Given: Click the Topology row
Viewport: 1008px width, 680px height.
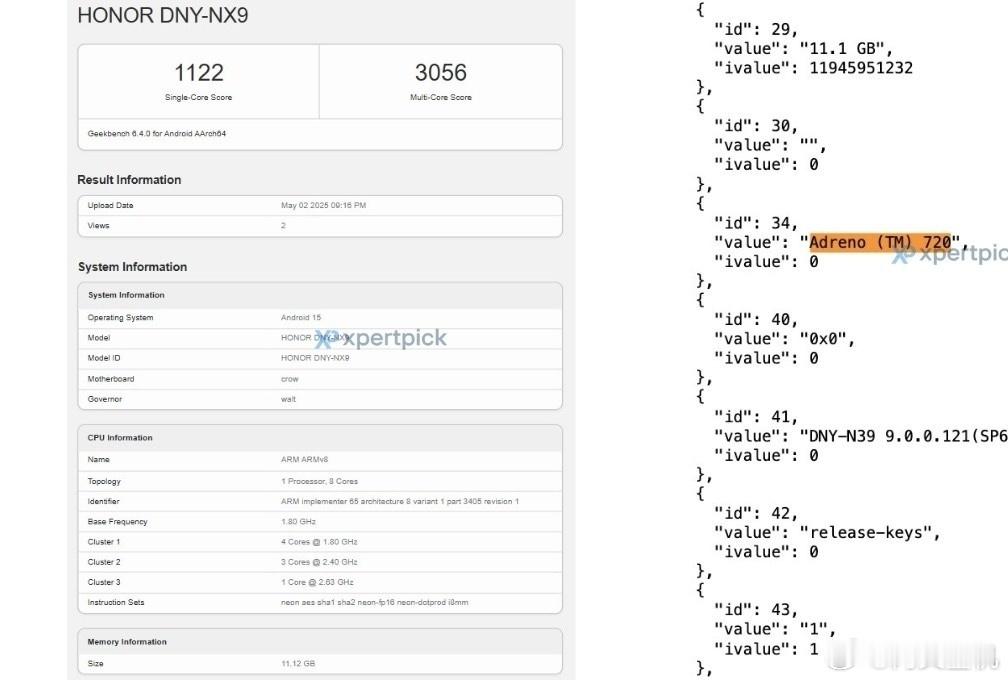Looking at the screenshot, I should pos(320,481).
